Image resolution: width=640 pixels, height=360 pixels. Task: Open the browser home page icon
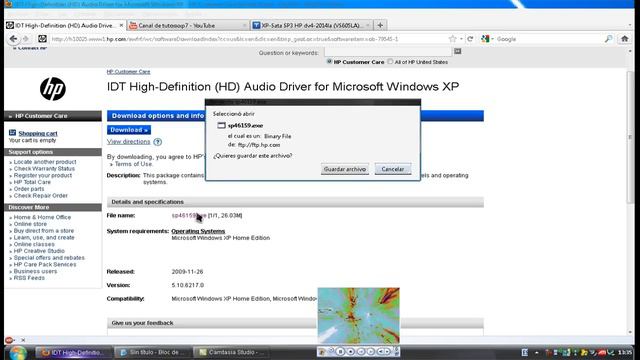tap(624, 39)
